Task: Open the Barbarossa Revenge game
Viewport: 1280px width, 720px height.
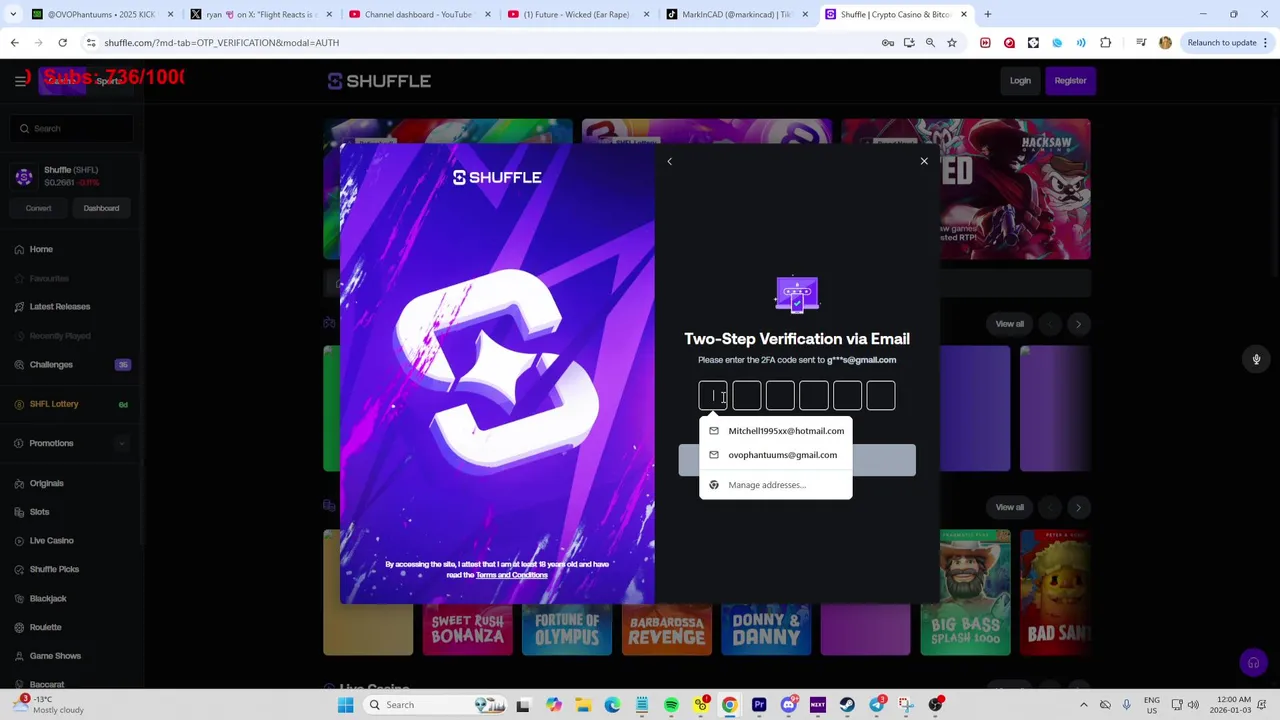Action: tap(666, 628)
